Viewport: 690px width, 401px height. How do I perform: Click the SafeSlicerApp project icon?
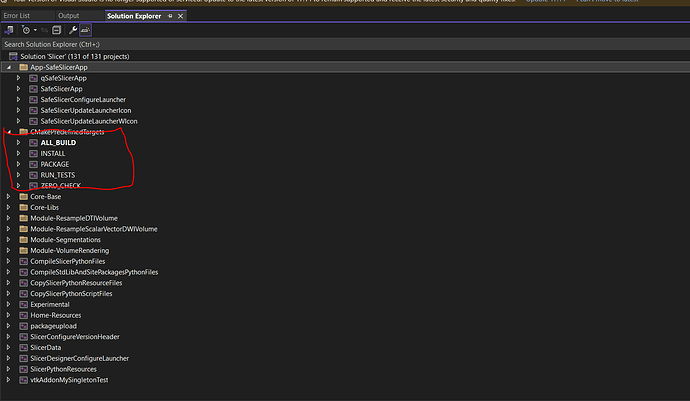33,89
